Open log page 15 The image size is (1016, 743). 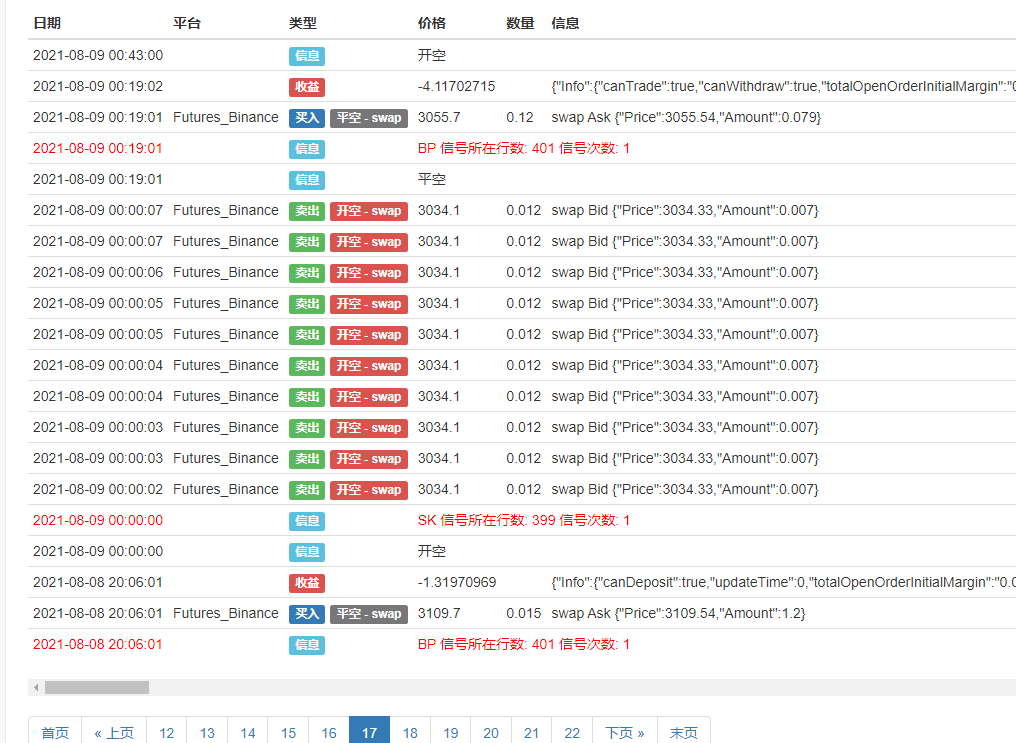(x=288, y=732)
